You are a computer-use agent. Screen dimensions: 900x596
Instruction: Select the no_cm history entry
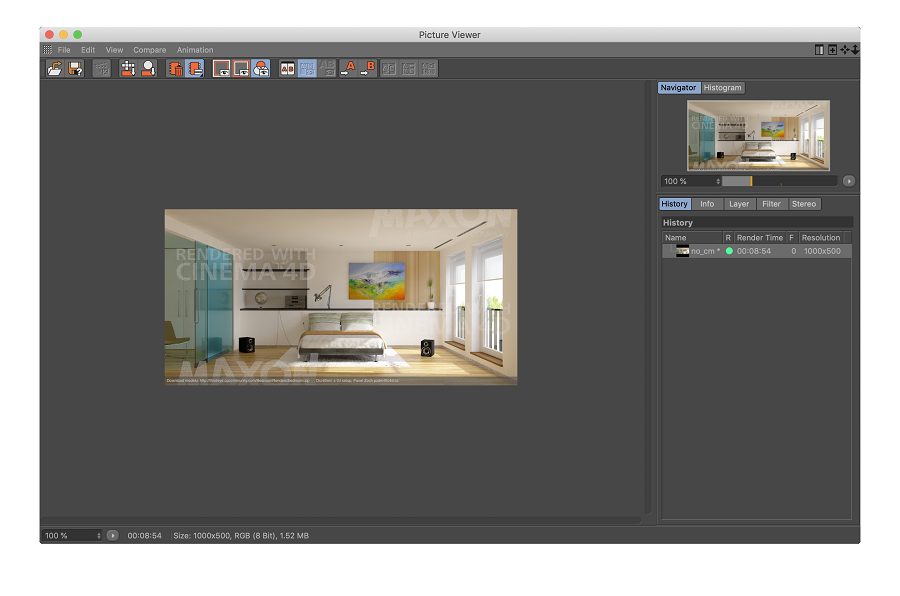pos(757,251)
